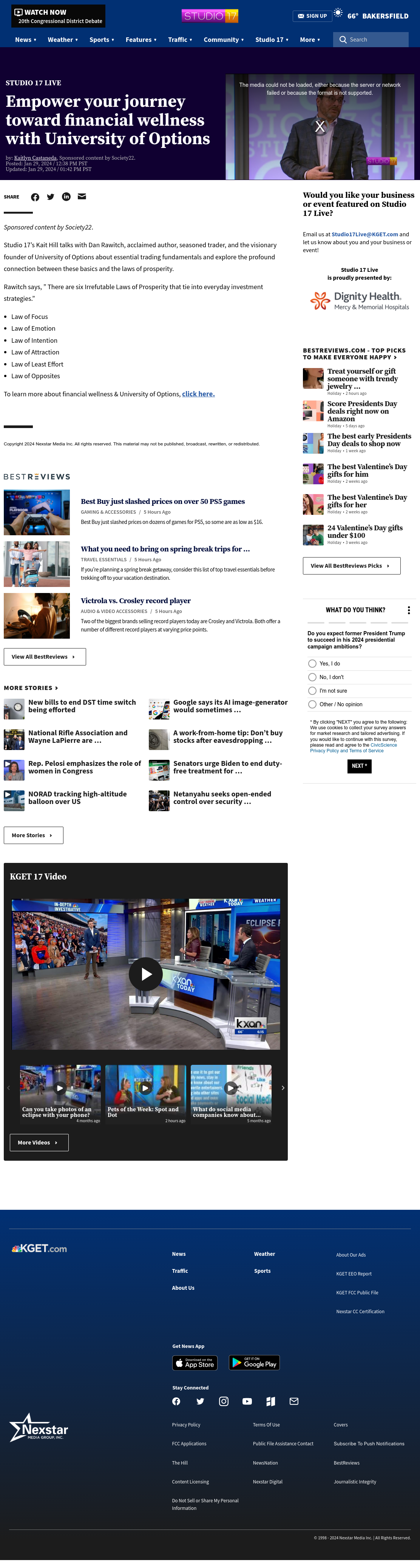This screenshot has height=1568, width=420.
Task: Click the Studio 17 header logo
Action: (209, 16)
